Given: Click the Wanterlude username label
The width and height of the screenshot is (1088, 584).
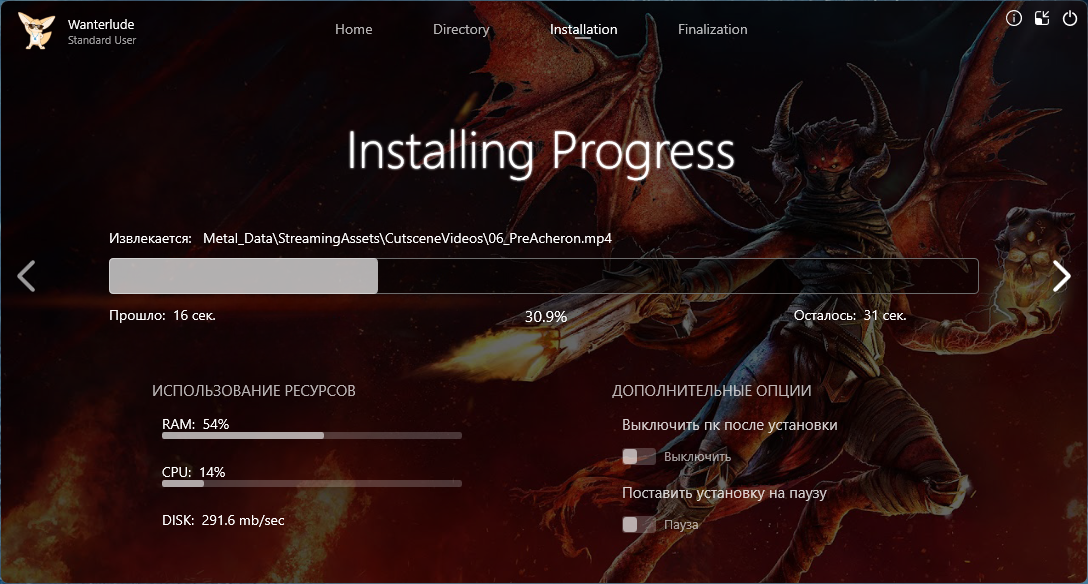Looking at the screenshot, I should pyautogui.click(x=102, y=24).
